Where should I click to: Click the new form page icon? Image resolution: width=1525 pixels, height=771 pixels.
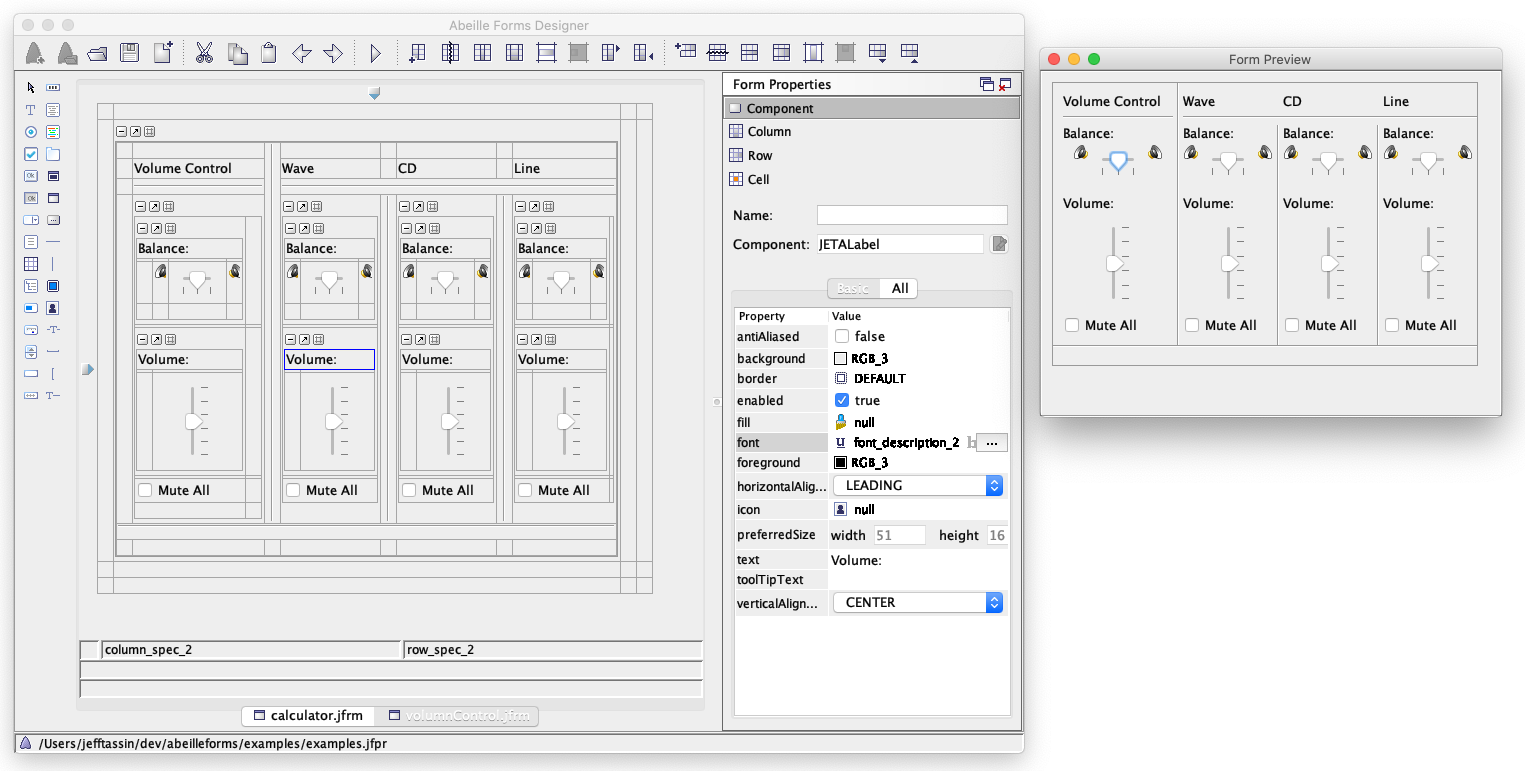(163, 53)
